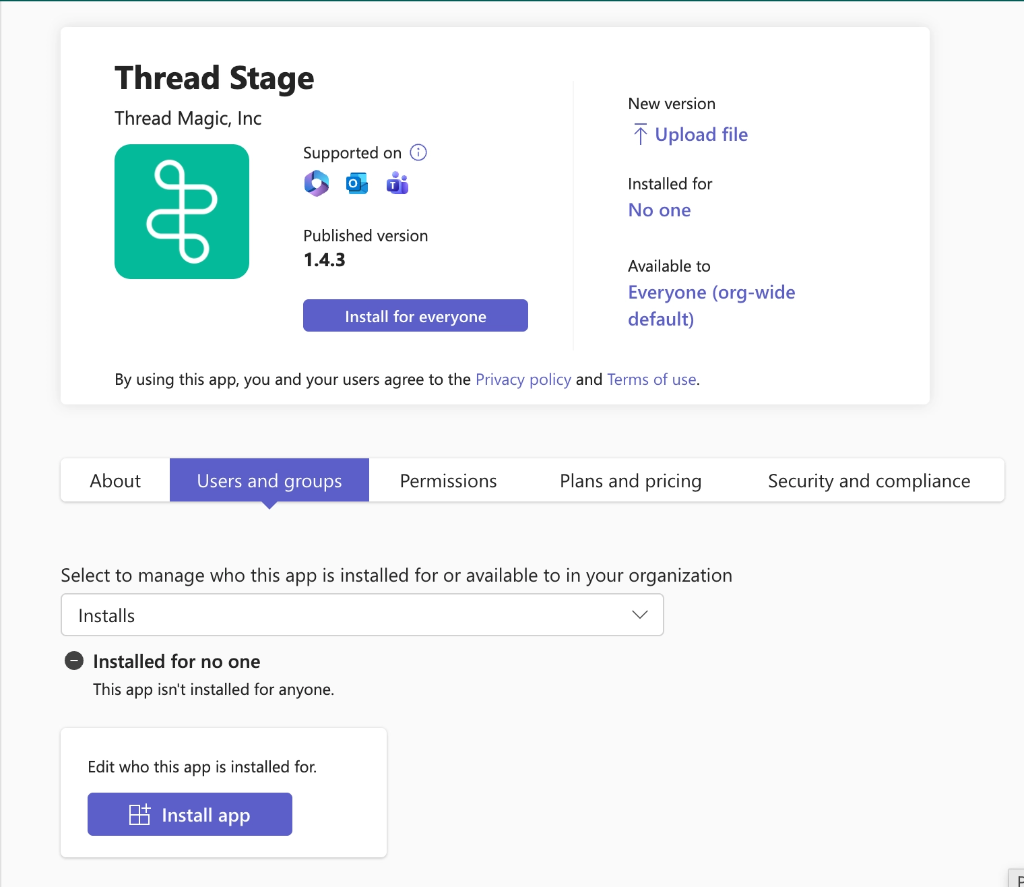Open the Installs combo box
The height and width of the screenshot is (887, 1024).
(x=362, y=615)
